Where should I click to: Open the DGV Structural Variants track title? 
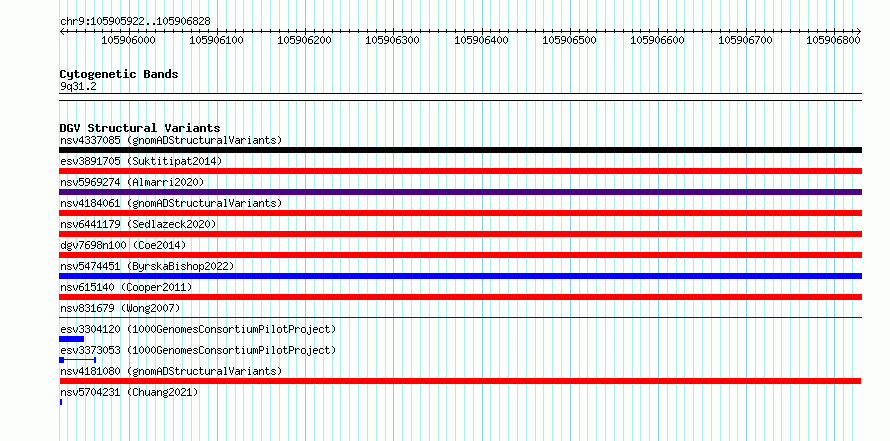click(x=140, y=128)
